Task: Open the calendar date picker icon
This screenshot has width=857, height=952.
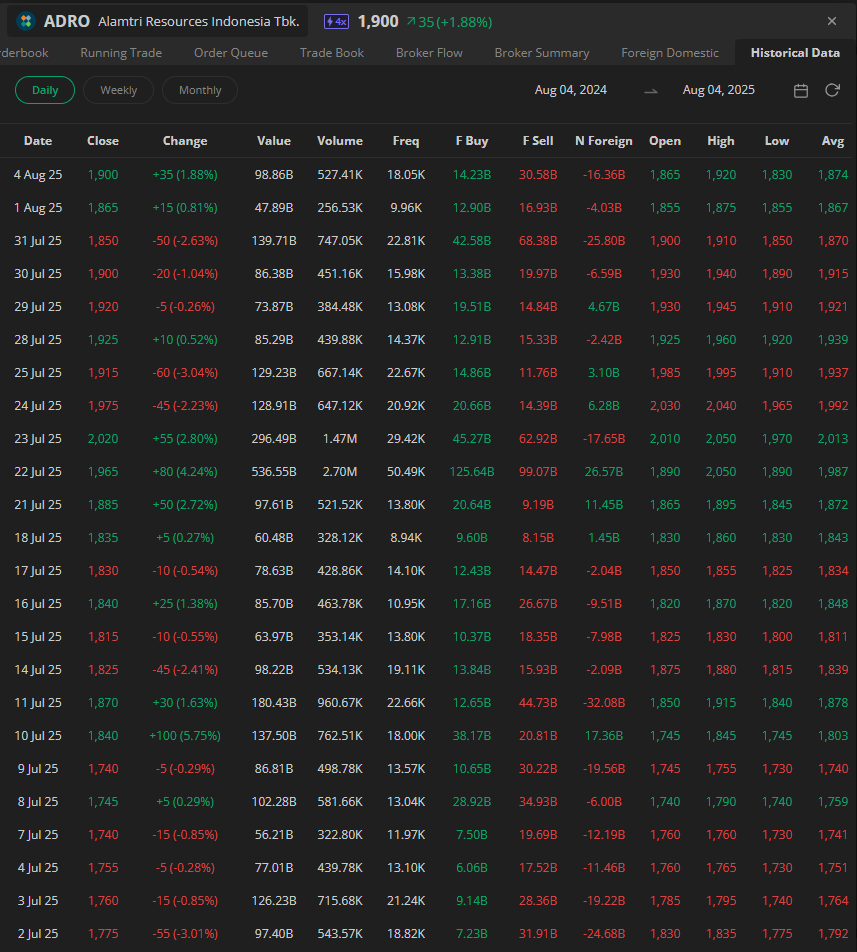Action: 801,90
